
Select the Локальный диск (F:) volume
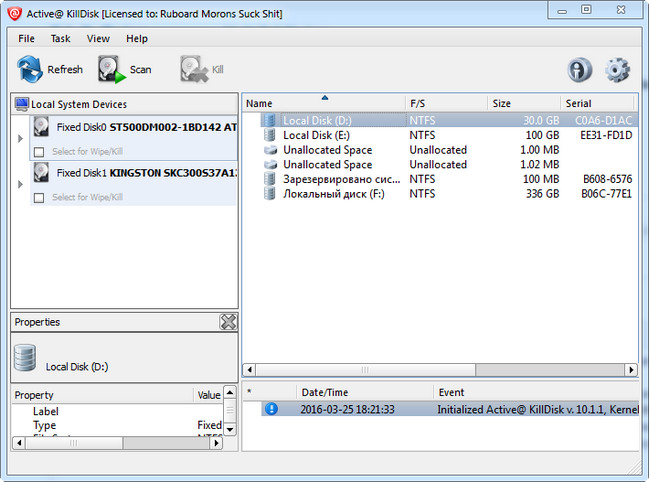(332, 193)
